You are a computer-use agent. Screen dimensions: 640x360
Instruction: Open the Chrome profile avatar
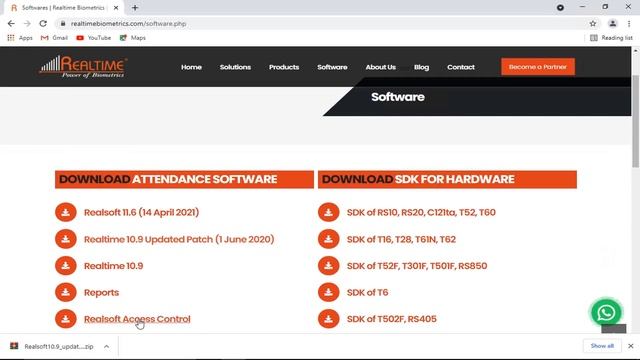pos(613,24)
